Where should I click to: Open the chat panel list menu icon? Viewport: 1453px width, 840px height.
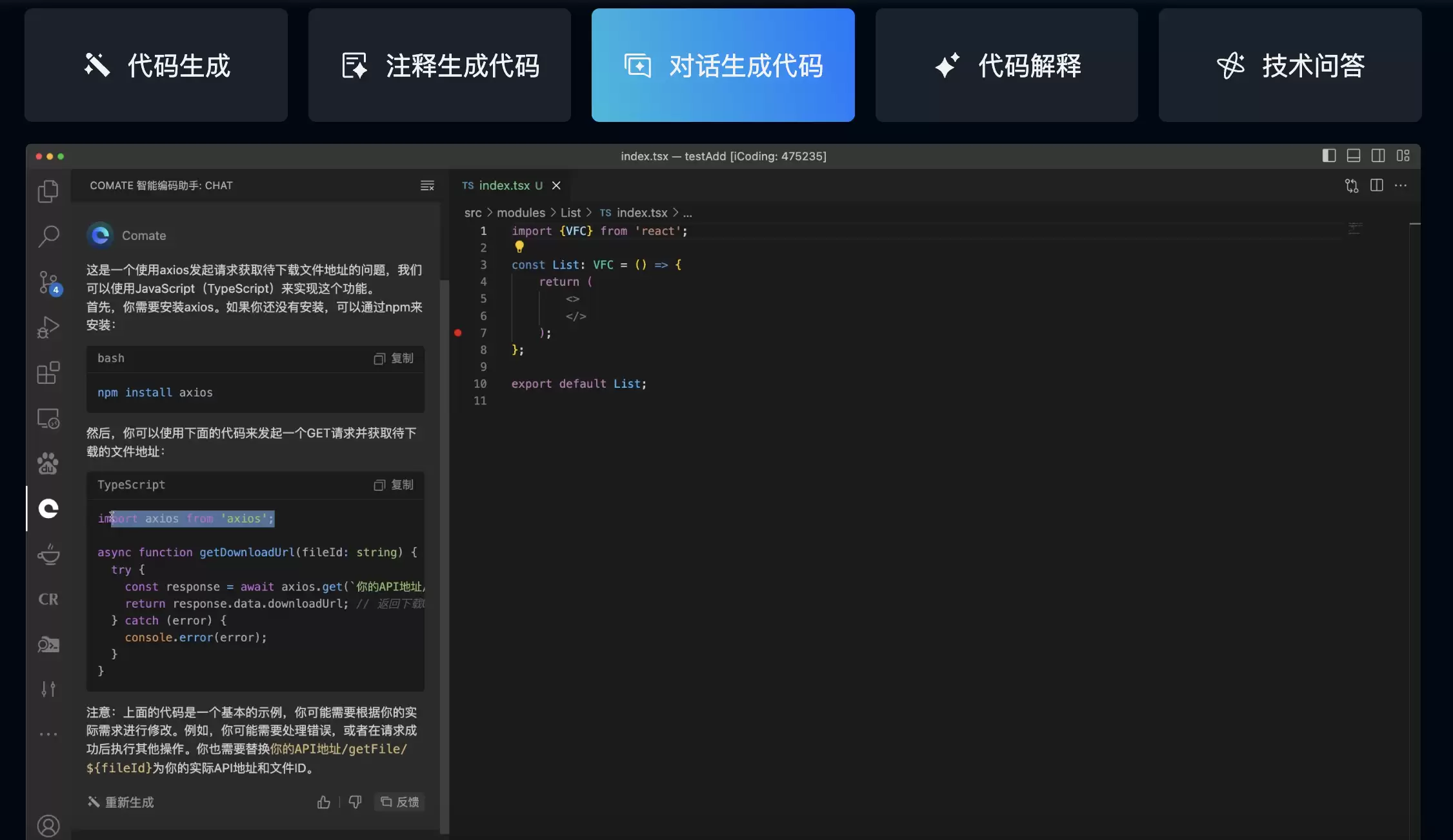(x=427, y=186)
